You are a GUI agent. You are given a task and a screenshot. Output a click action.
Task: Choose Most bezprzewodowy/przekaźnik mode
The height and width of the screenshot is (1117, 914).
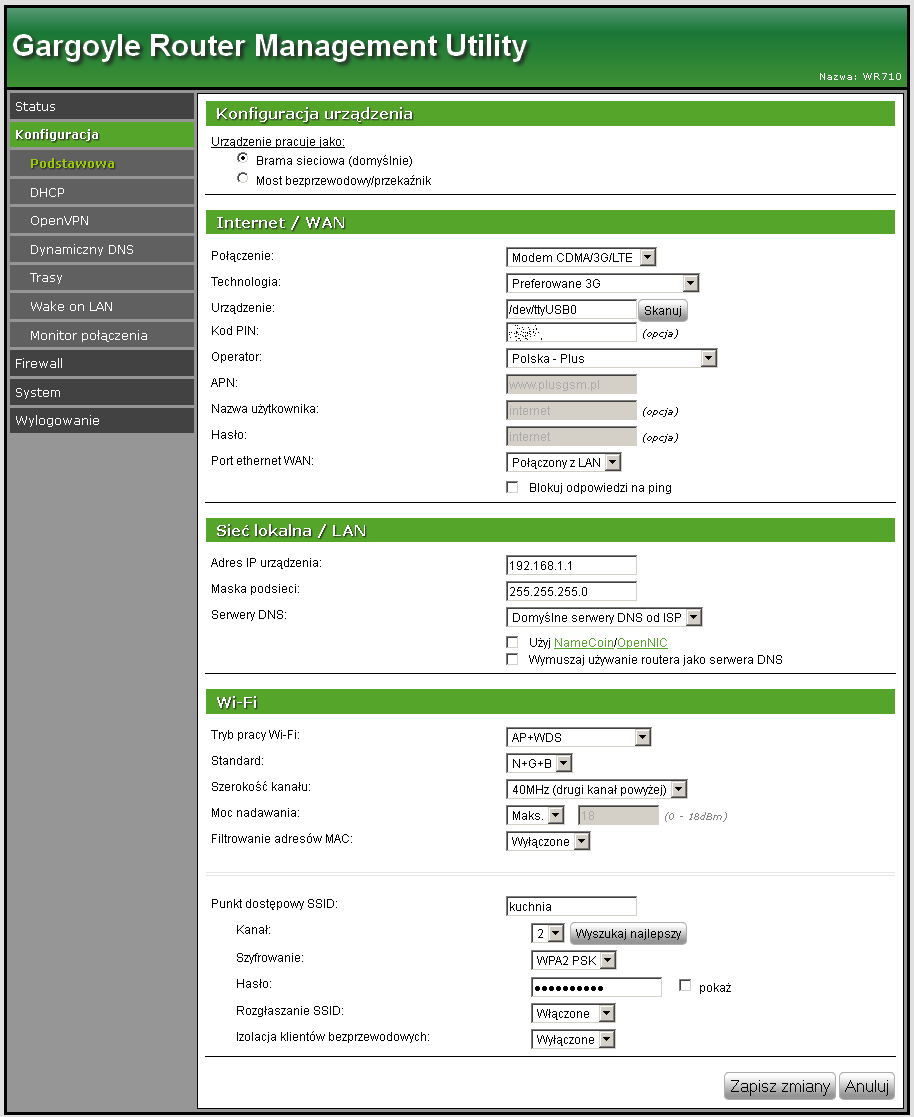coord(242,179)
